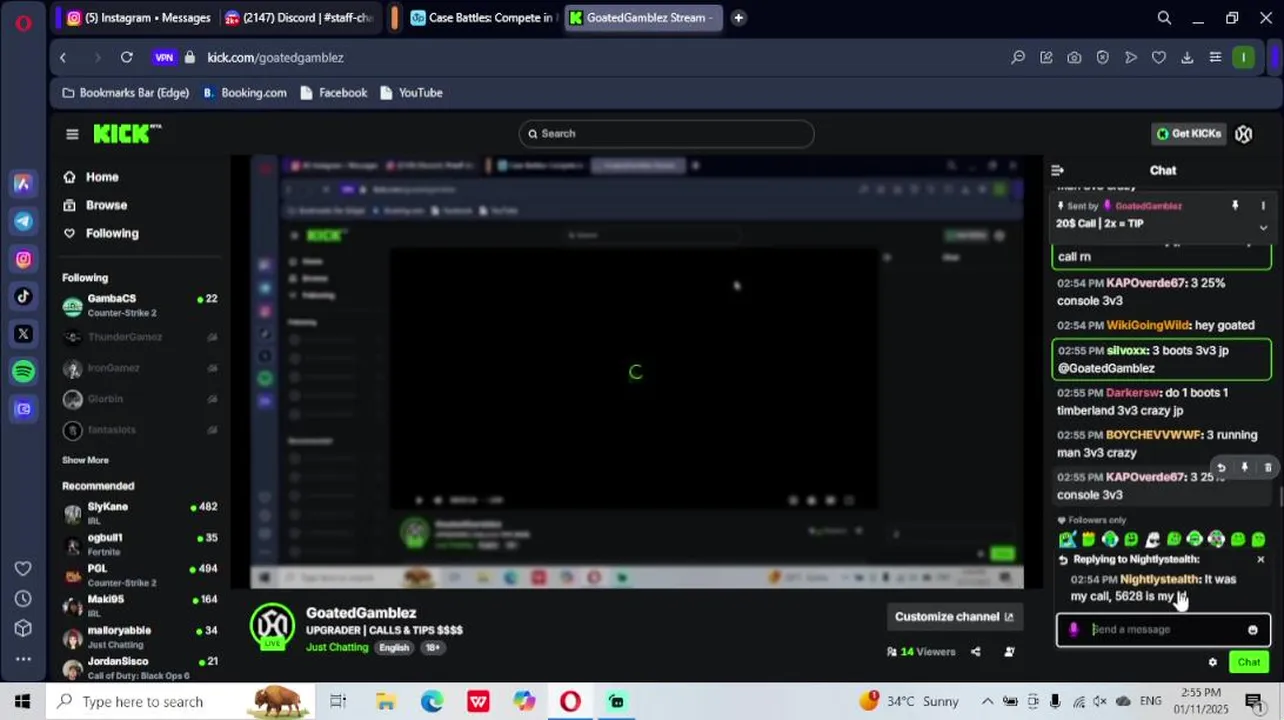Toggle the VPN badge in address bar

click(164, 57)
